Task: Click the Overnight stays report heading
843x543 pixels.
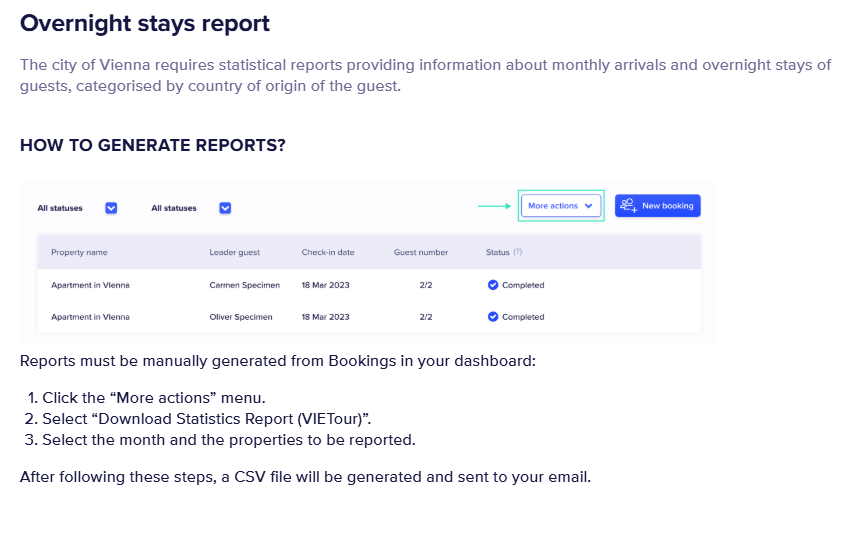Action: (145, 23)
